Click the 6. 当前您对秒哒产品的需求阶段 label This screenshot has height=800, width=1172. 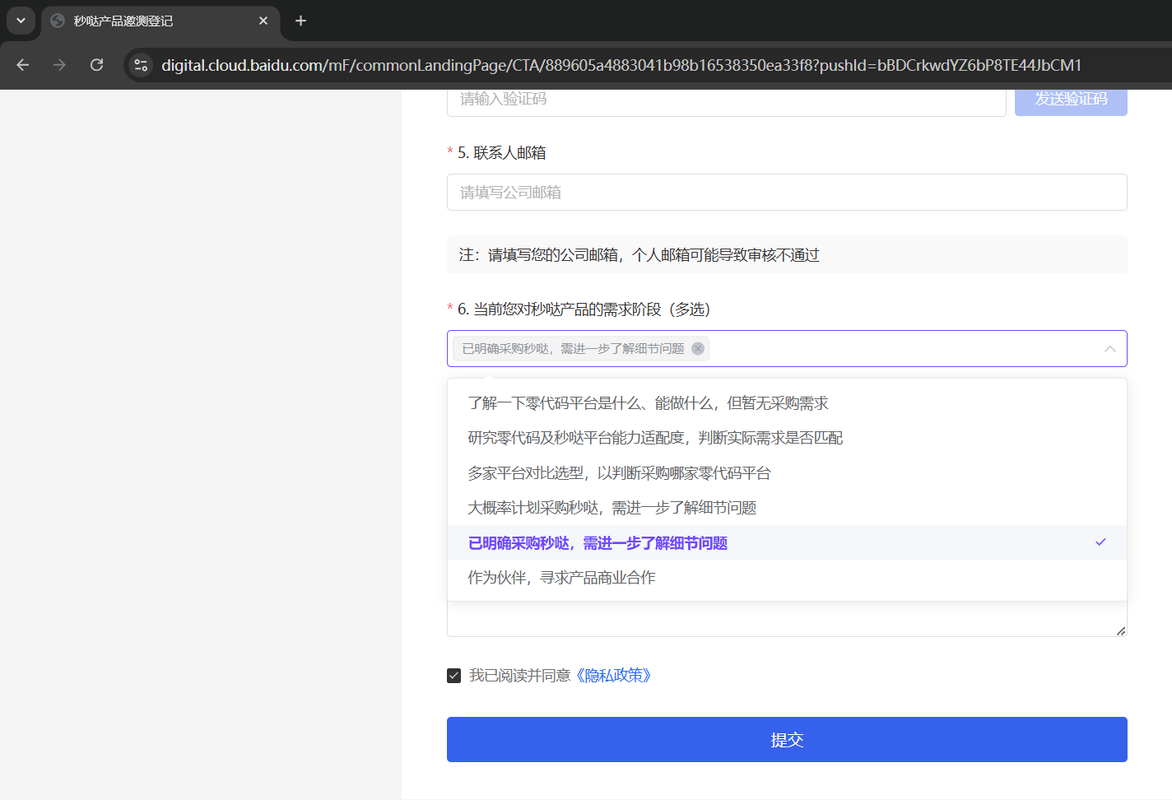pos(583,309)
